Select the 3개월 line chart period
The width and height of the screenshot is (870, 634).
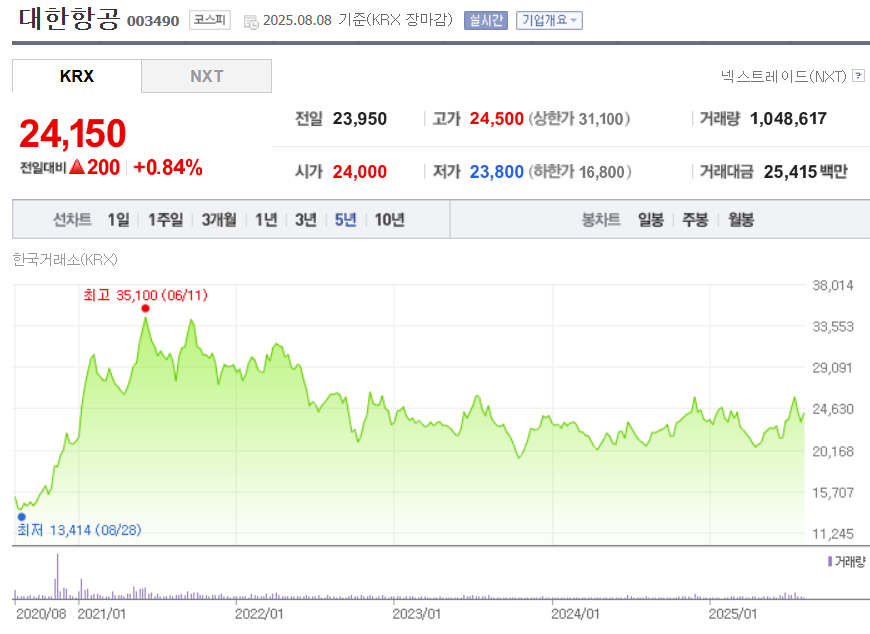[x=219, y=220]
